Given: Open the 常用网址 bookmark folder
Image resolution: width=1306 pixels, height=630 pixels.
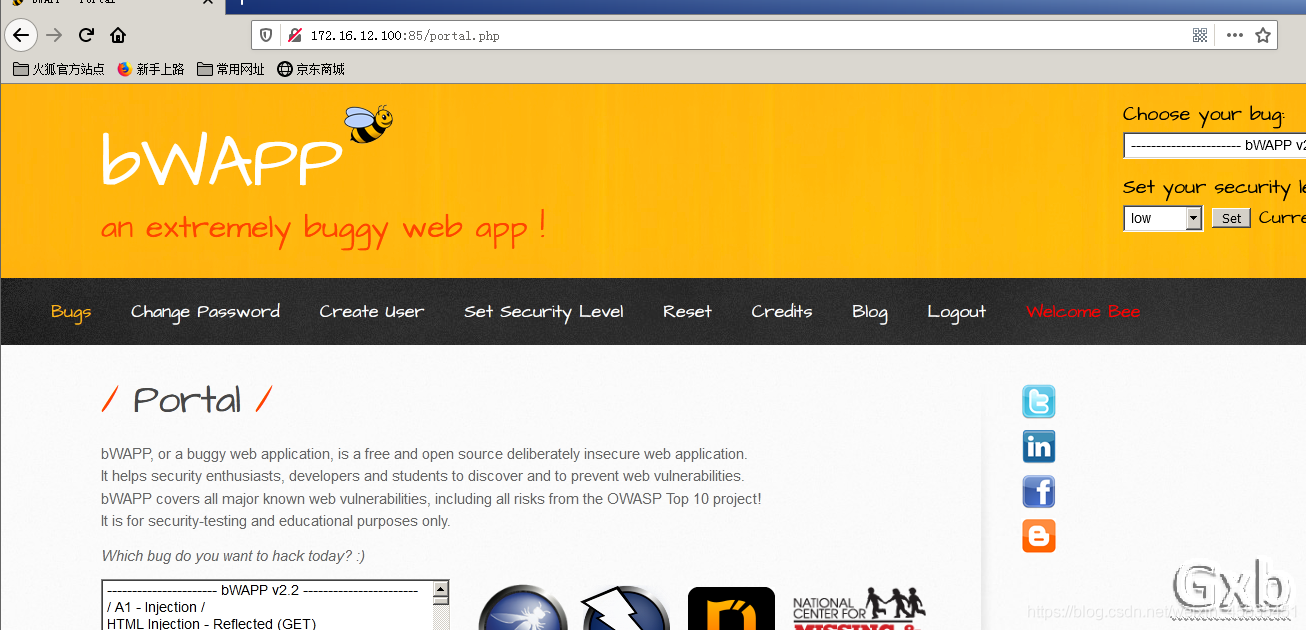Looking at the screenshot, I should pyautogui.click(x=231, y=69).
